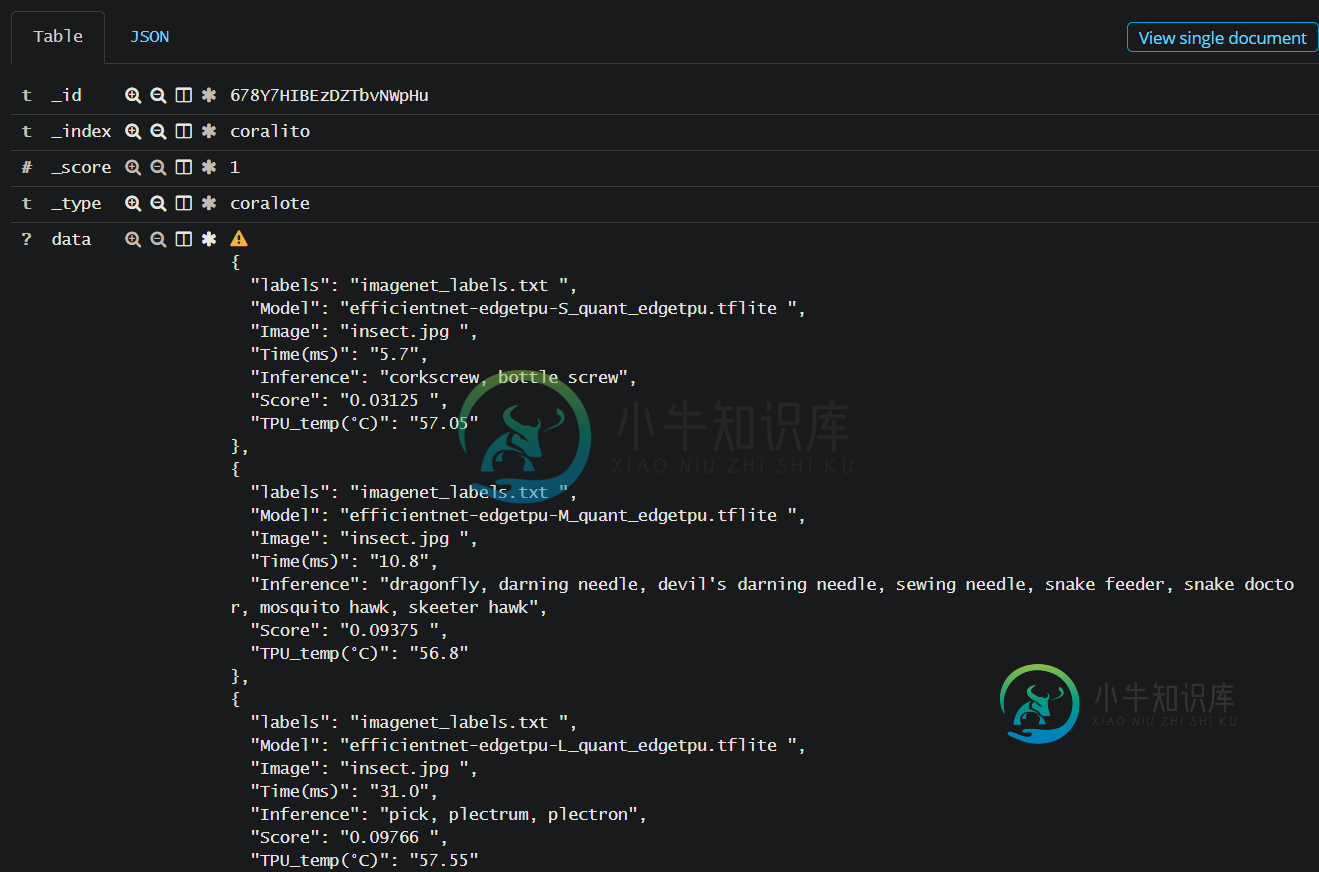Viewport: 1319px width, 872px height.
Task: Click the TPU_temp 57.55 line
Action: click(364, 860)
